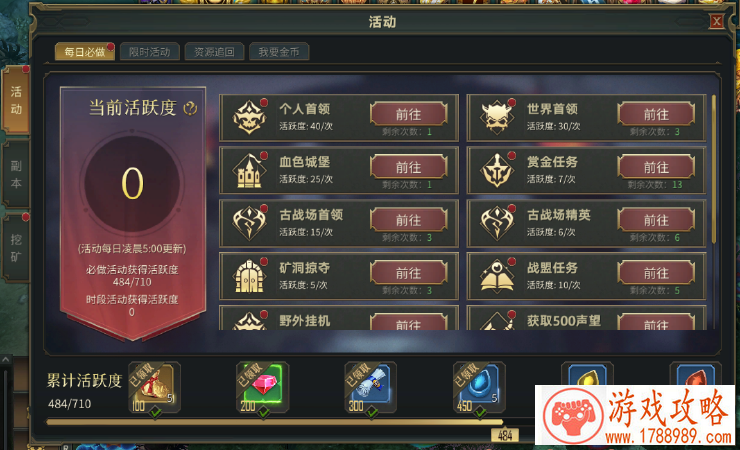Screen dimensions: 740x450
Task: Select the 我要金币 tab
Action: tap(279, 52)
